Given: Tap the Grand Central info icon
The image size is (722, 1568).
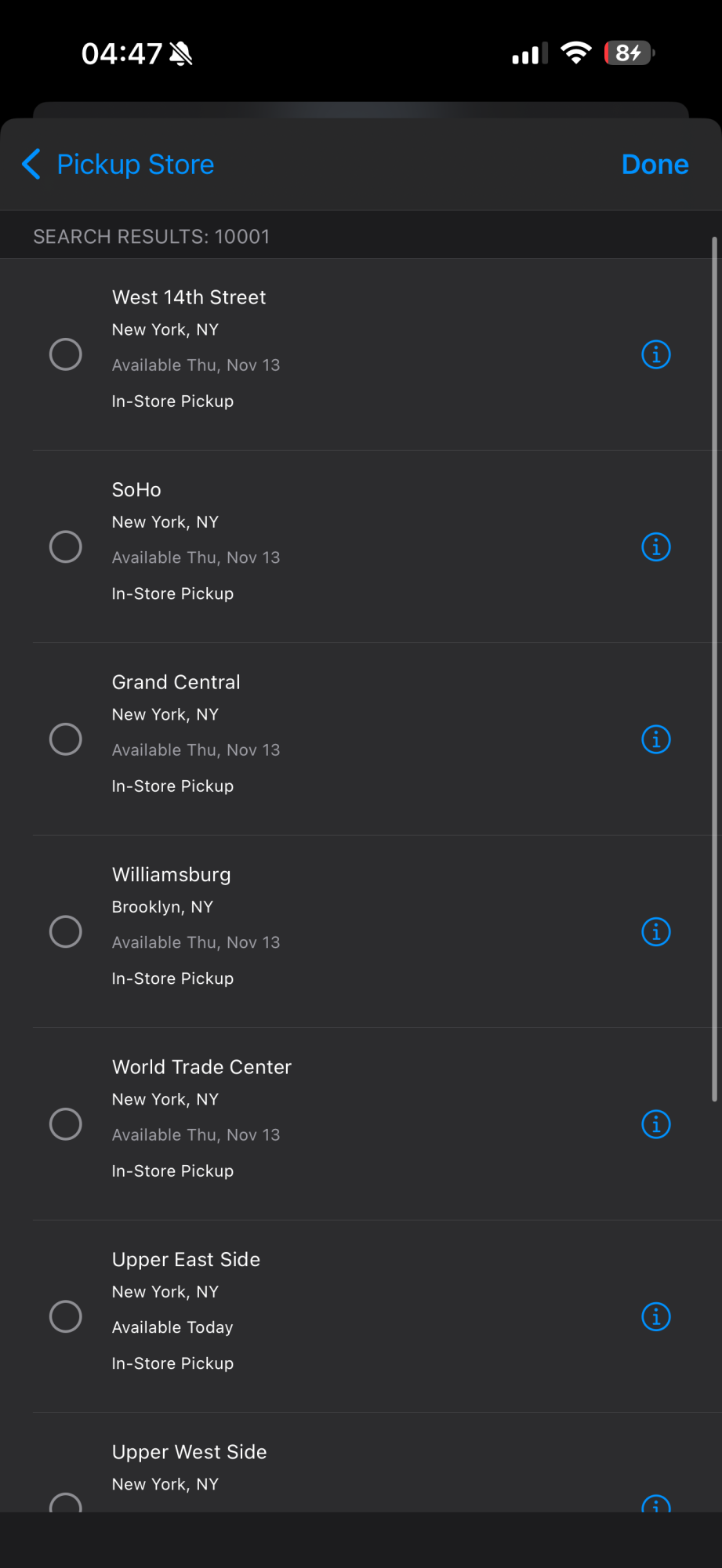Looking at the screenshot, I should (x=655, y=739).
